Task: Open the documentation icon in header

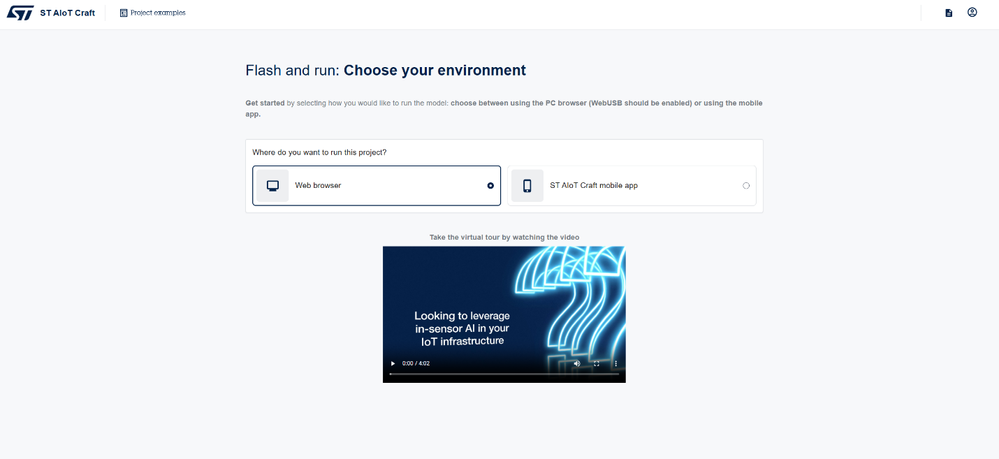Action: [x=949, y=13]
